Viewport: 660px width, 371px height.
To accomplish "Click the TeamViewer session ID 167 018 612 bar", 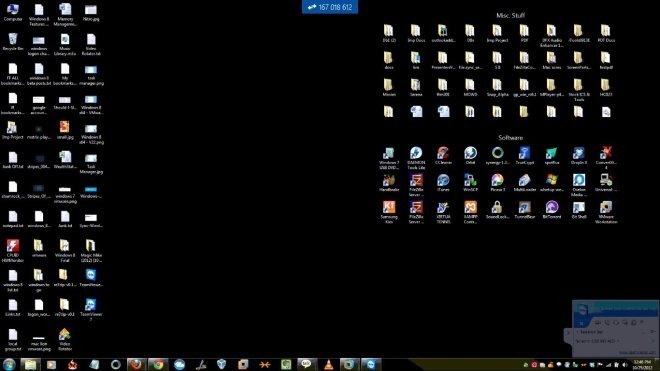I will click(x=330, y=7).
